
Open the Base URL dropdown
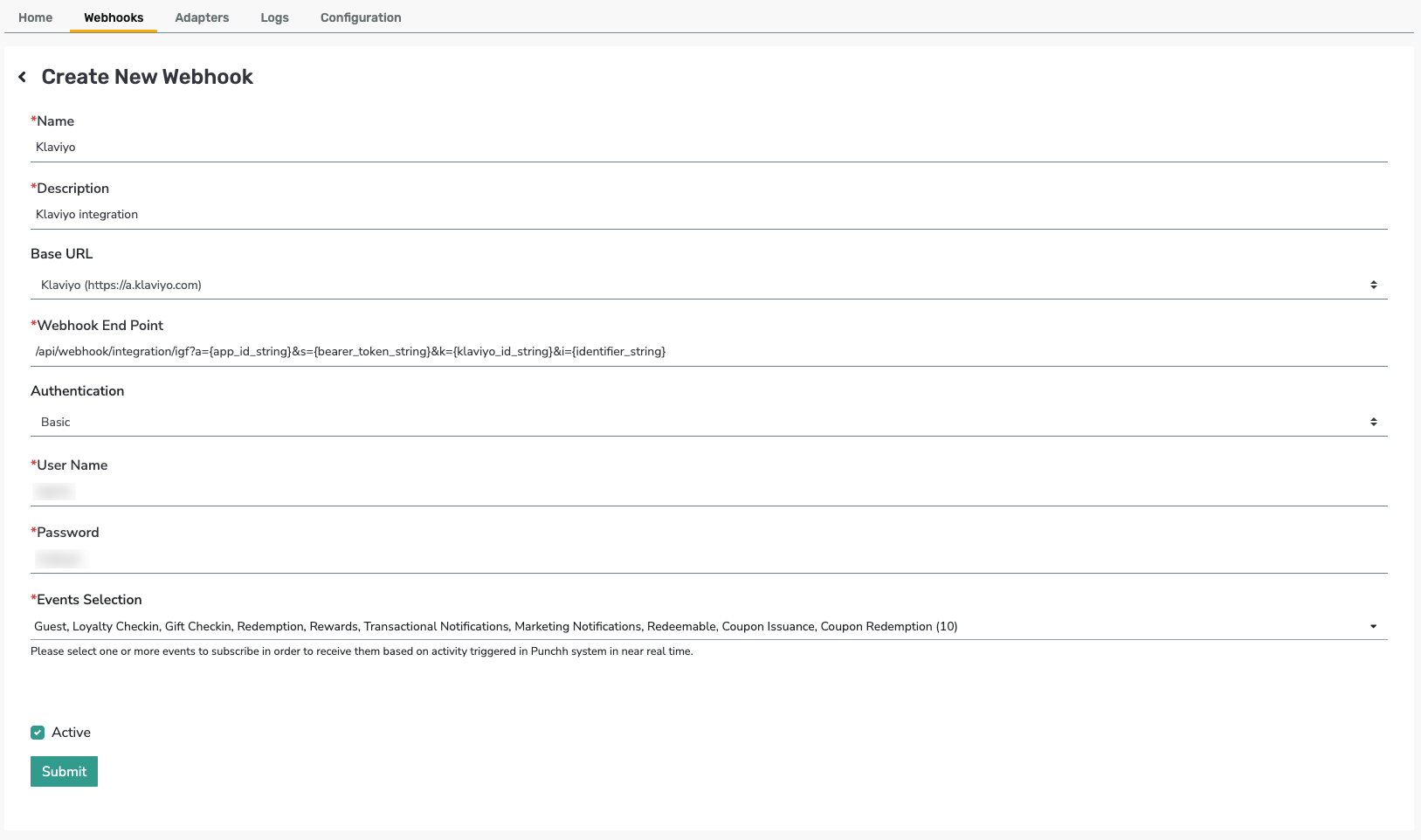click(709, 286)
